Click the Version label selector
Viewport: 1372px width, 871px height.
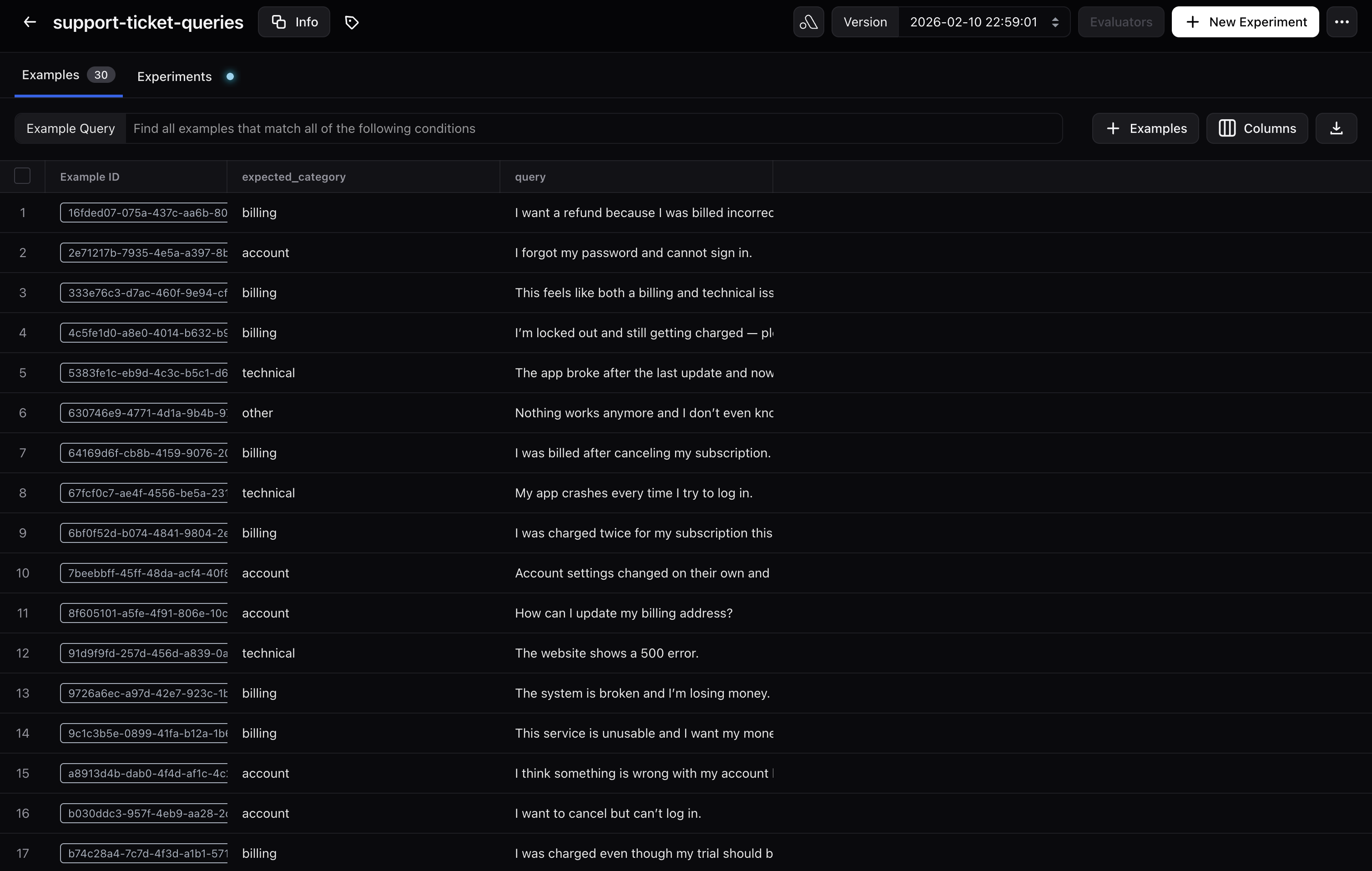[x=864, y=22]
